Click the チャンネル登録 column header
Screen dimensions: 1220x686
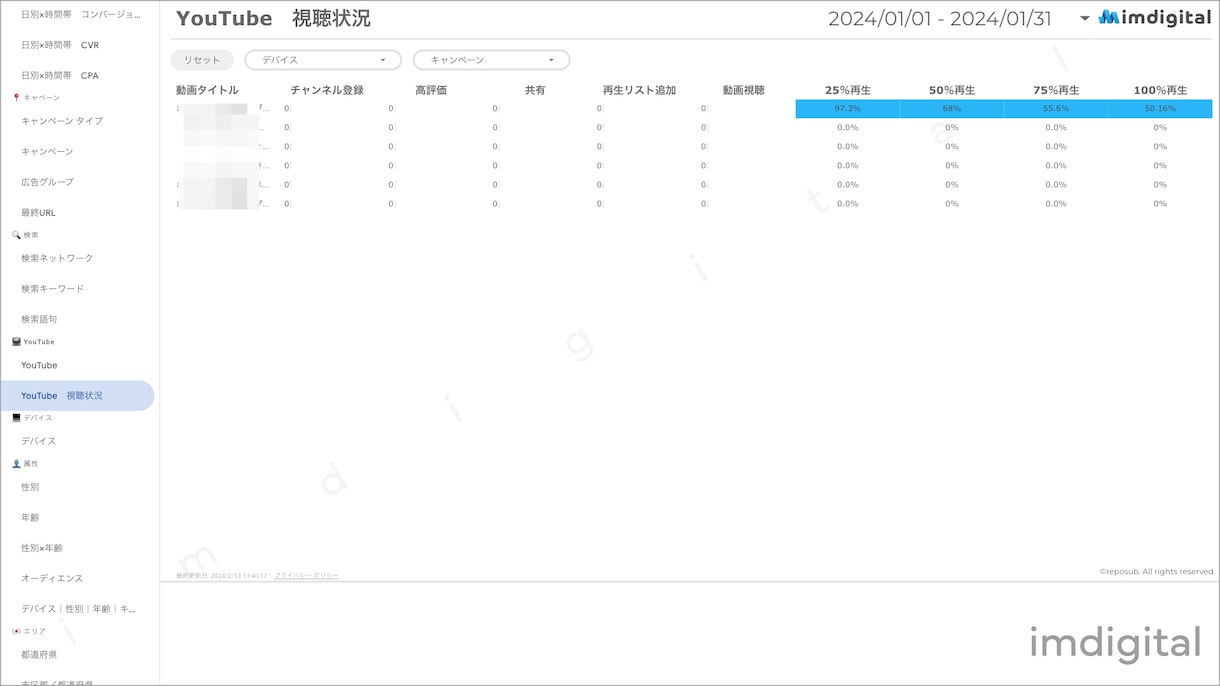327,90
